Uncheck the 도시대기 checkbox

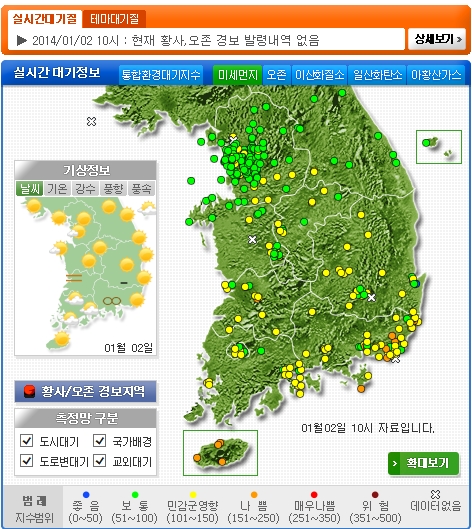click(x=26, y=441)
